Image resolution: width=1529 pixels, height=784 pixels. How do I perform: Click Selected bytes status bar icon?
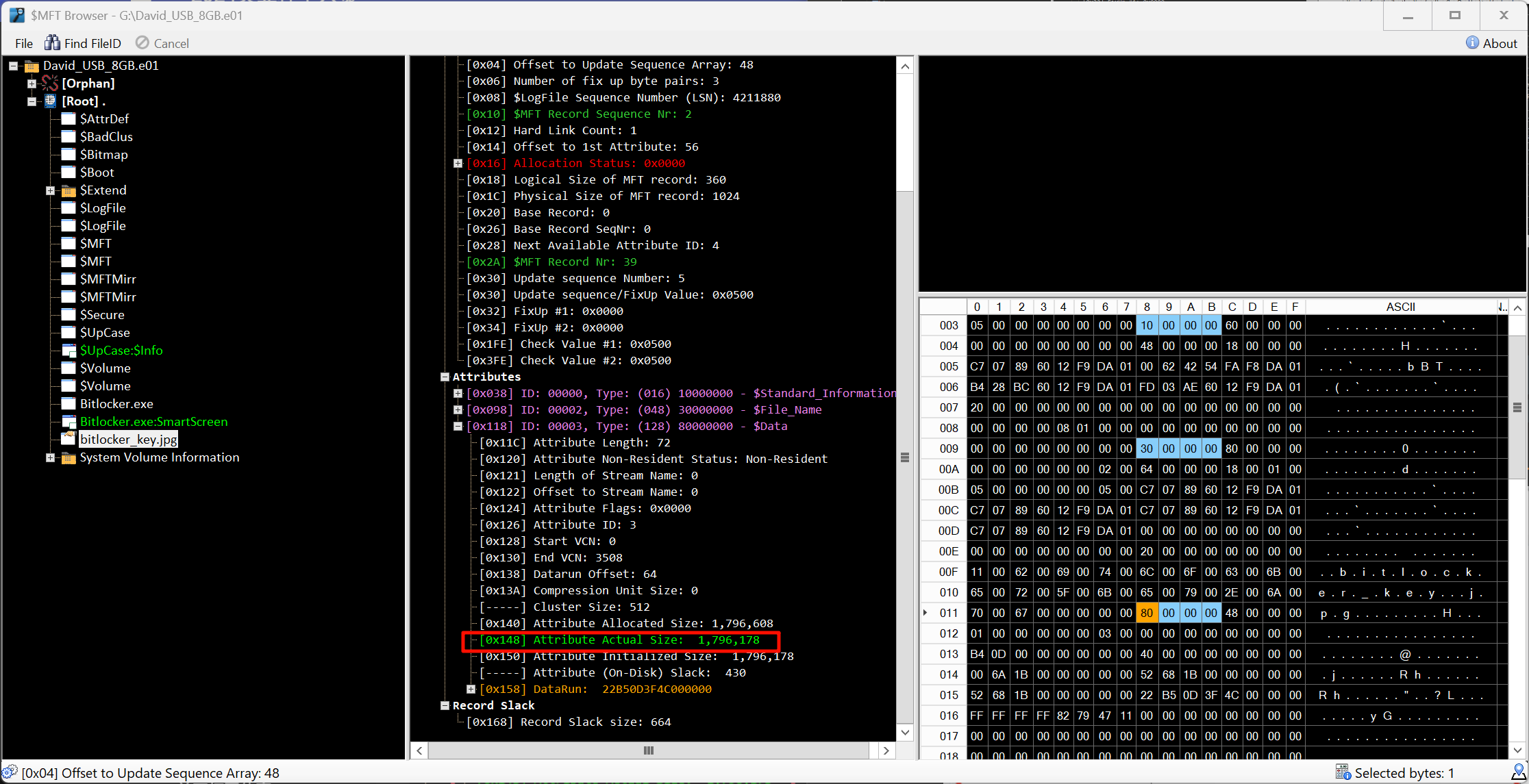[x=1343, y=772]
